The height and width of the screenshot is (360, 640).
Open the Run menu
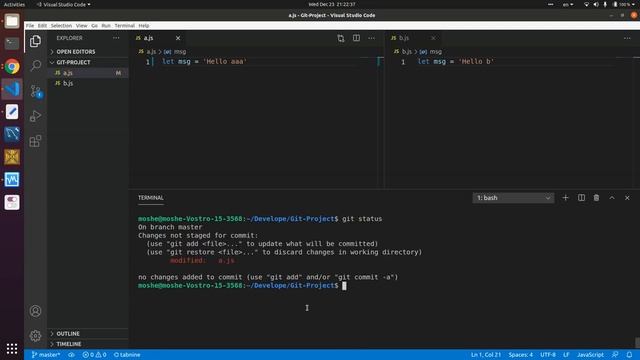[106, 25]
